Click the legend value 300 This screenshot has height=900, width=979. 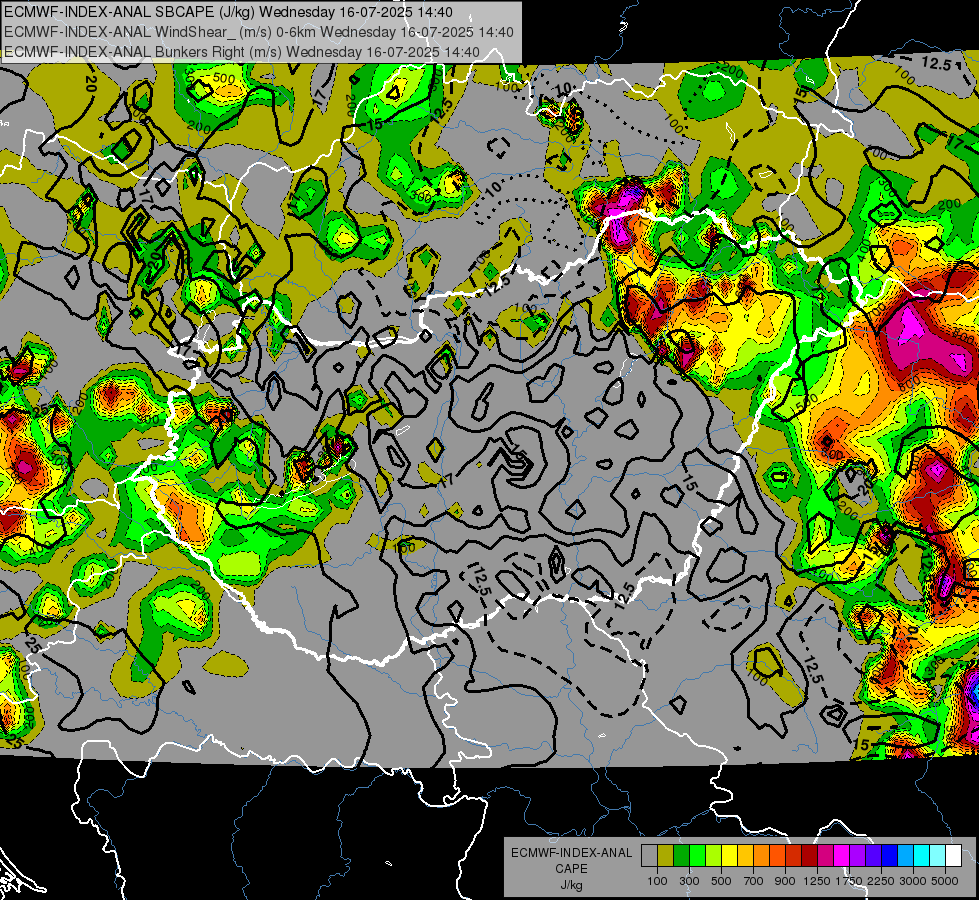[689, 881]
